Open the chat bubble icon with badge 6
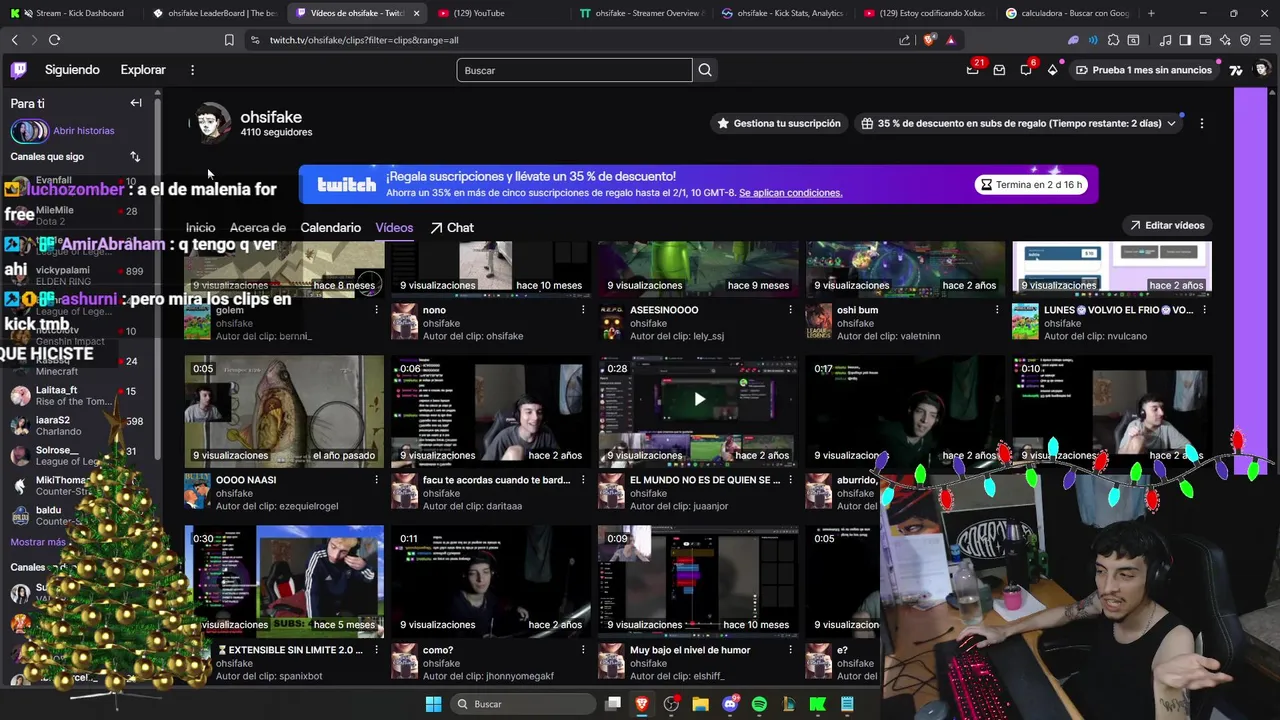This screenshot has width=1280, height=720. (x=1026, y=70)
